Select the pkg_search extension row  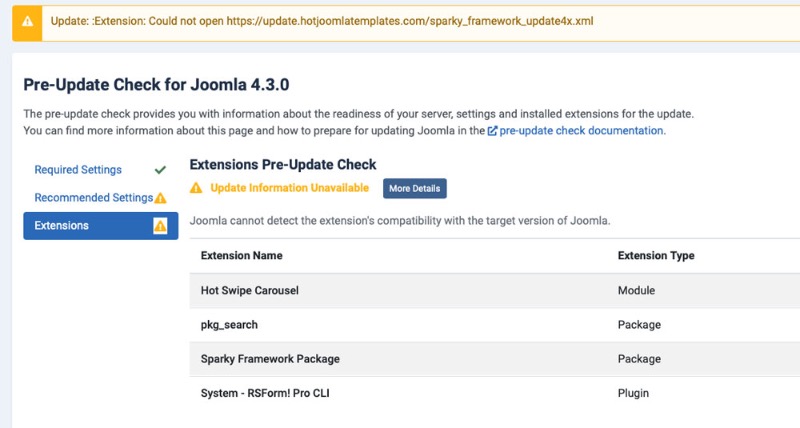pyautogui.click(x=494, y=325)
